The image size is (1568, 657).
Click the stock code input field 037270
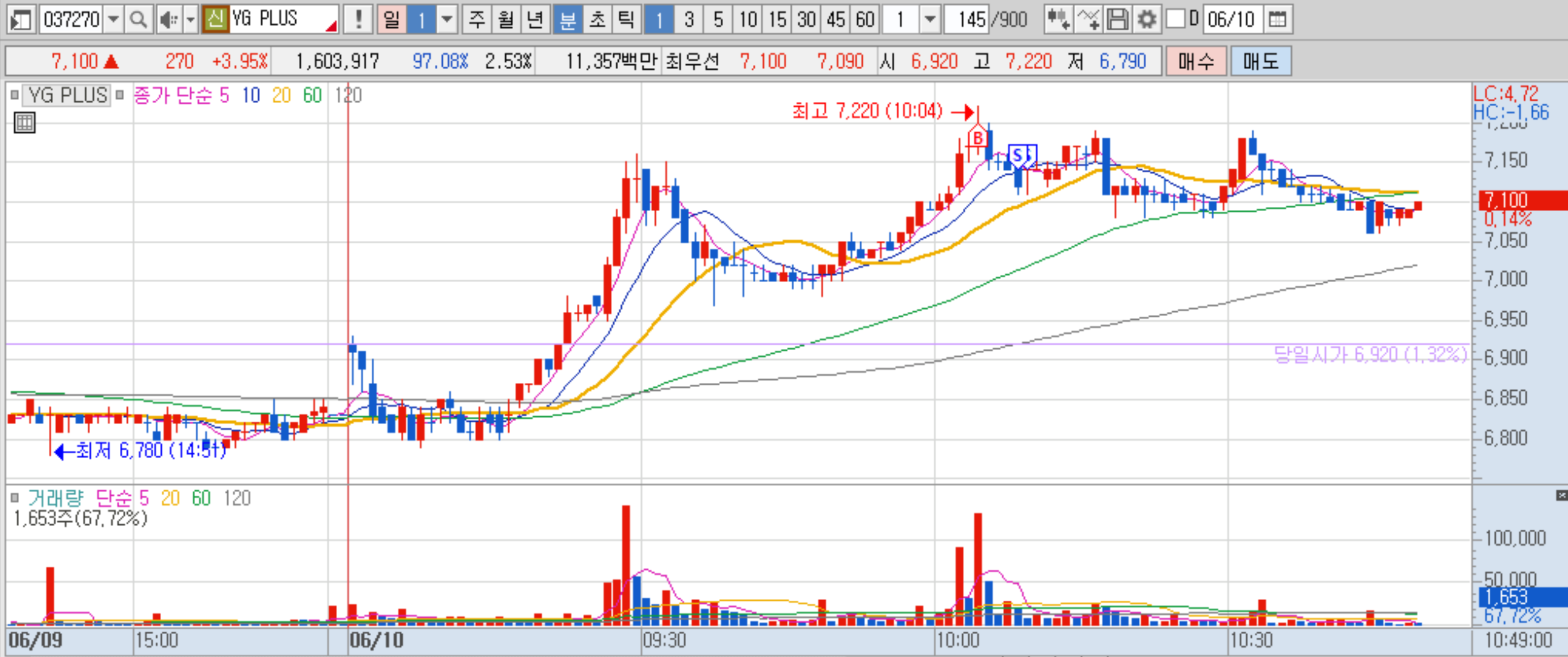click(x=71, y=20)
